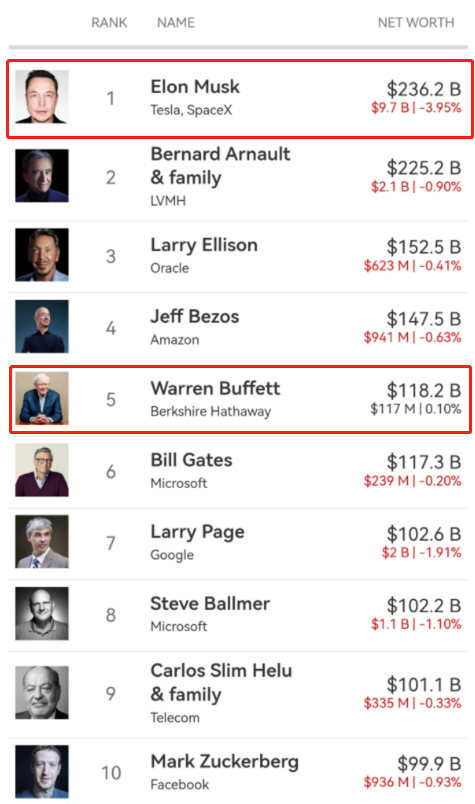The height and width of the screenshot is (804, 475).
Task: Open Carlos Slim Helu & family entry
Action: pyautogui.click(x=238, y=693)
